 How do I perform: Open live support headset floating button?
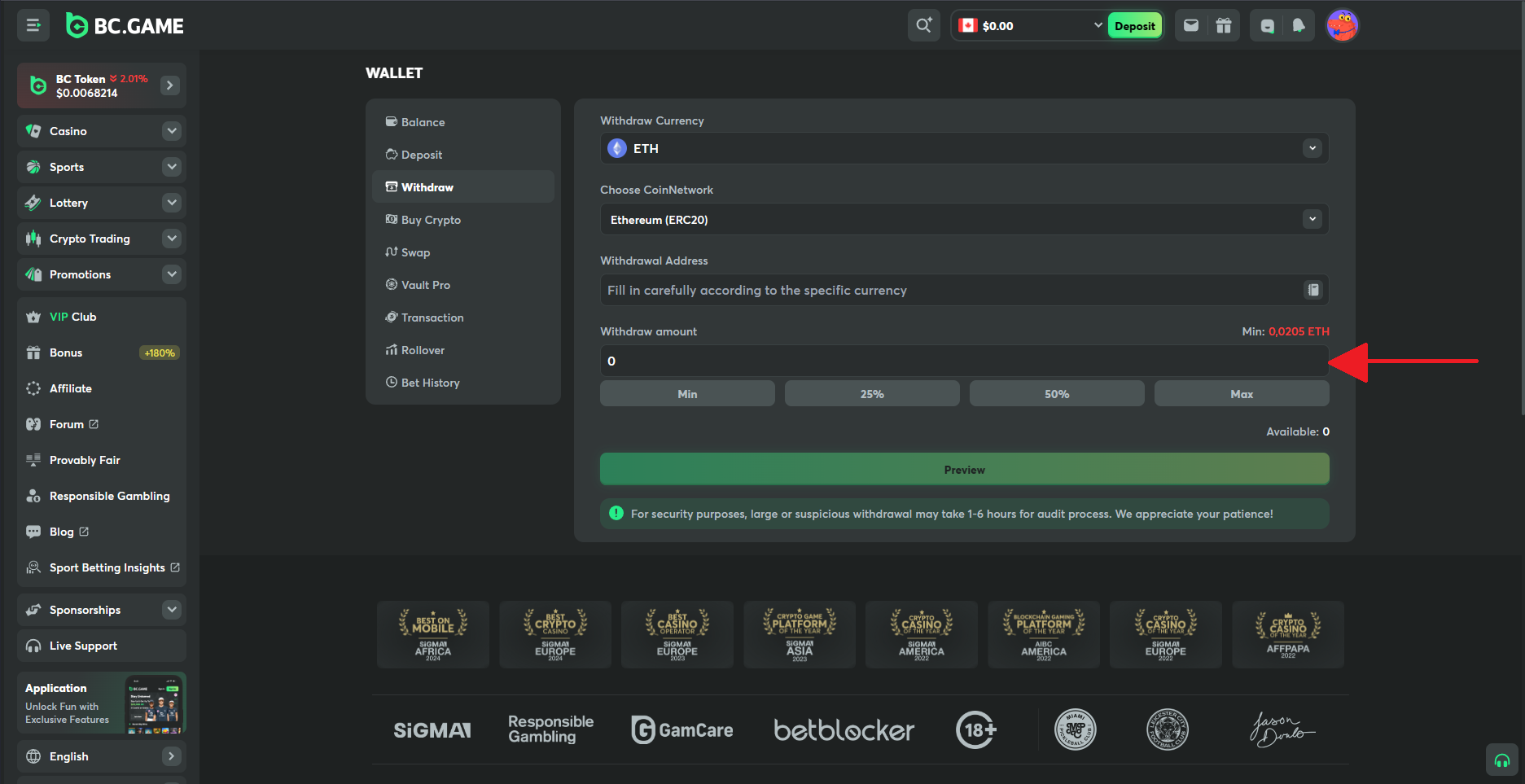click(x=1502, y=760)
